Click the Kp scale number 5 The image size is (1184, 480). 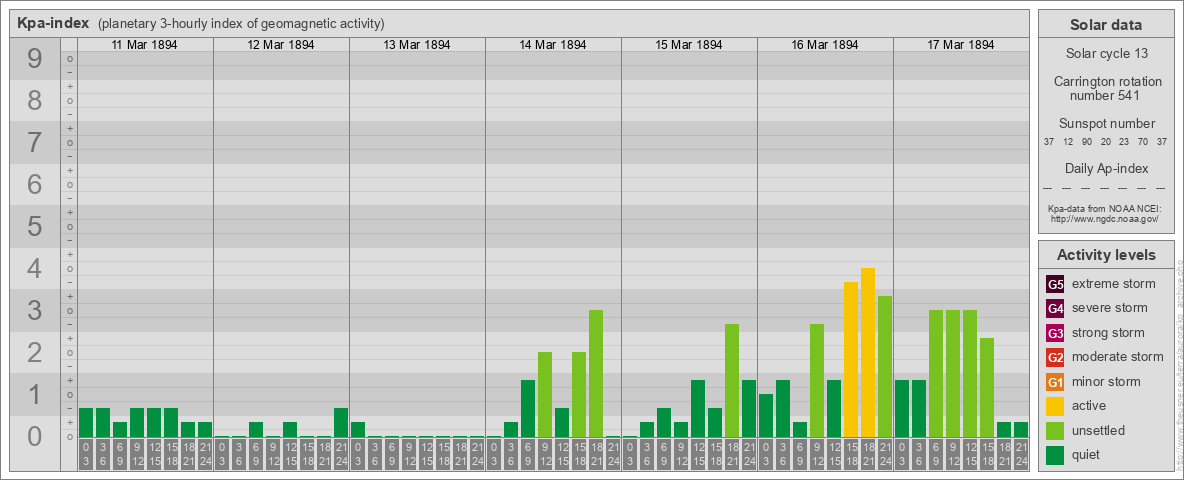35,226
